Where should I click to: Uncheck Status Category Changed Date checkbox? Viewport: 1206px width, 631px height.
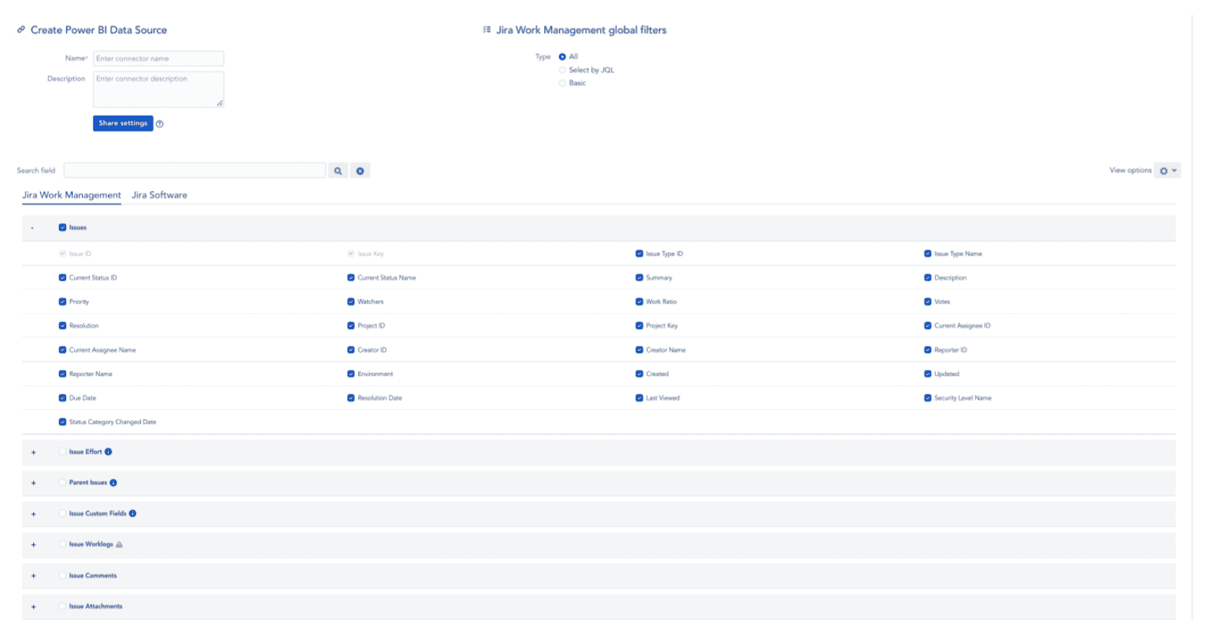pyautogui.click(x=63, y=422)
